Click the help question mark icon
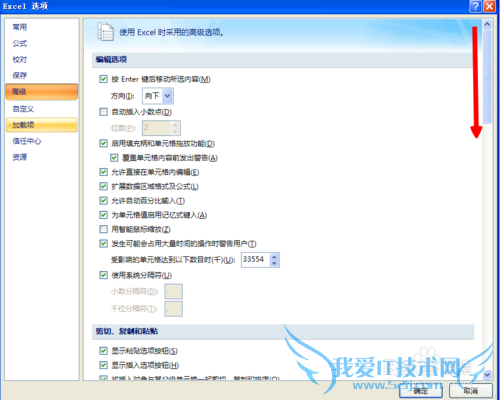Screen dimensions: 500x400 click(x=475, y=6)
